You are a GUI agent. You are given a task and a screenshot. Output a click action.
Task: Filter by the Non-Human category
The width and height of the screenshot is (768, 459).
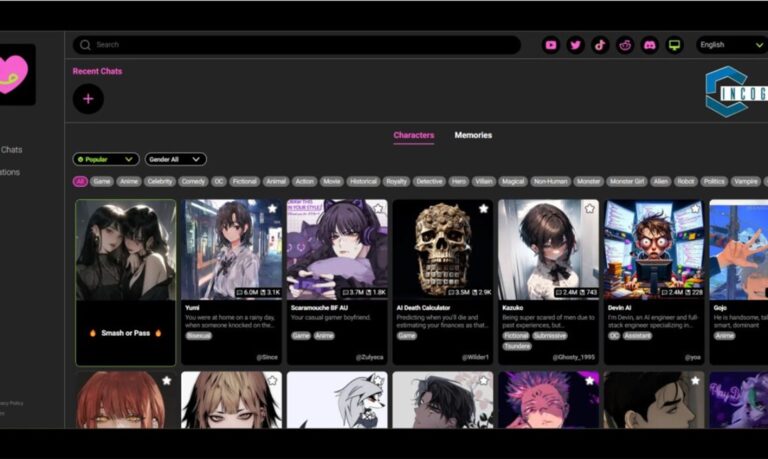pos(551,181)
